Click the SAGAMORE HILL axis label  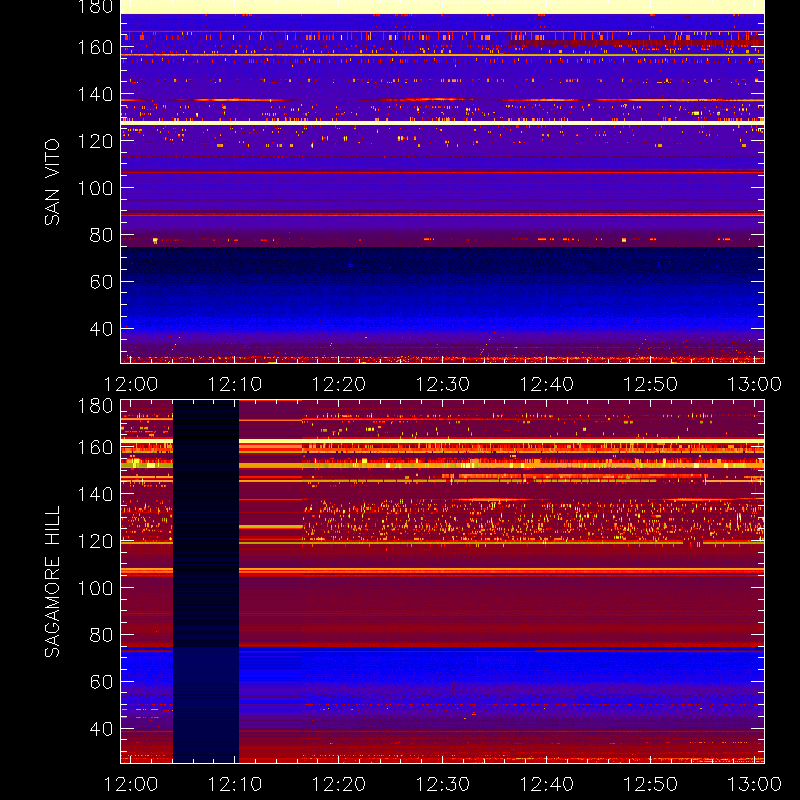(52, 582)
